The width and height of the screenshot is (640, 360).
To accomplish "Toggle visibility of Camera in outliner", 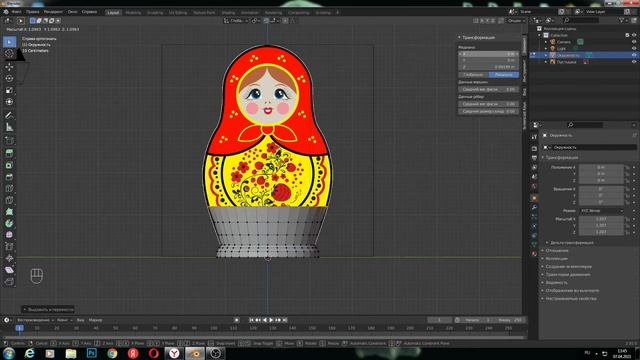I will [634, 42].
